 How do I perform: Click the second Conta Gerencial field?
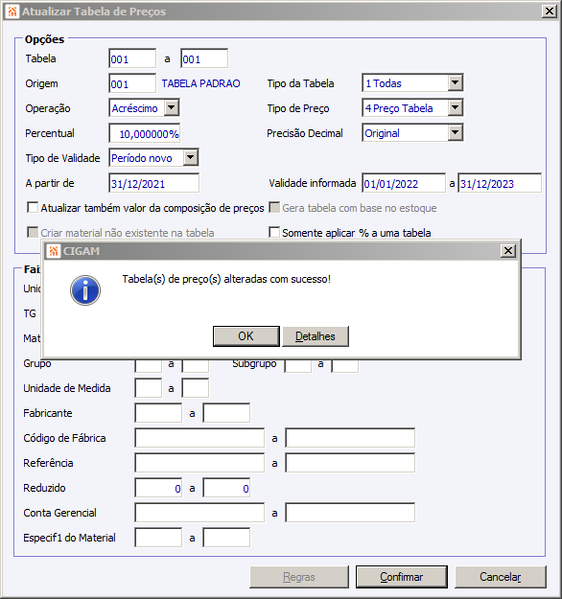(x=350, y=513)
